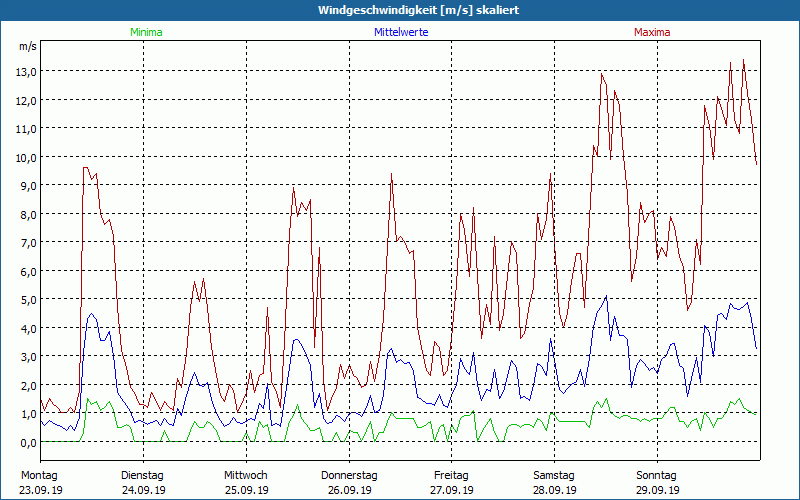Screen dimensions: 800x500
Task: Click the 9,0 y-axis value
Action: point(28,186)
